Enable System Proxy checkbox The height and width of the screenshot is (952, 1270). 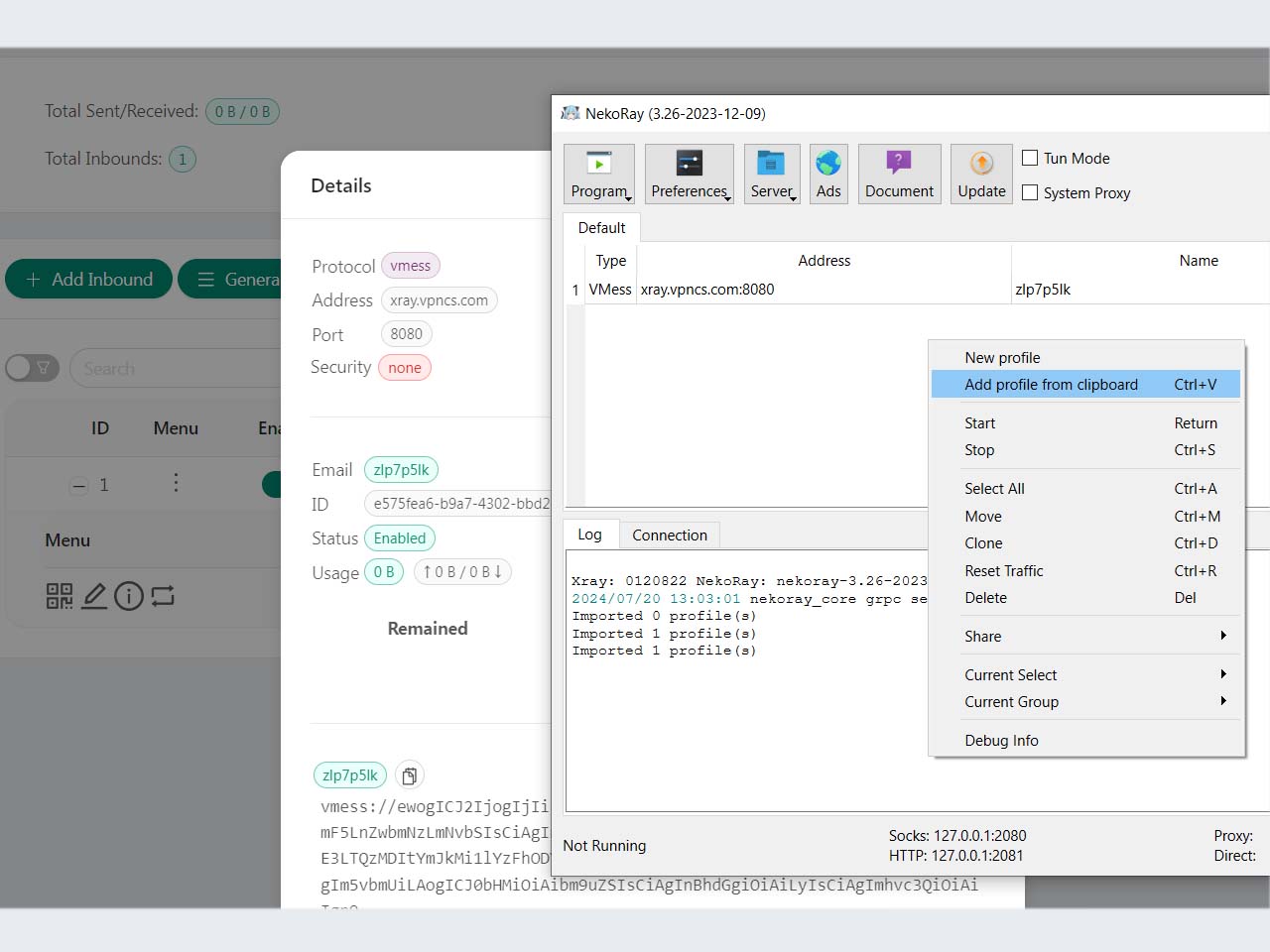coord(1030,192)
